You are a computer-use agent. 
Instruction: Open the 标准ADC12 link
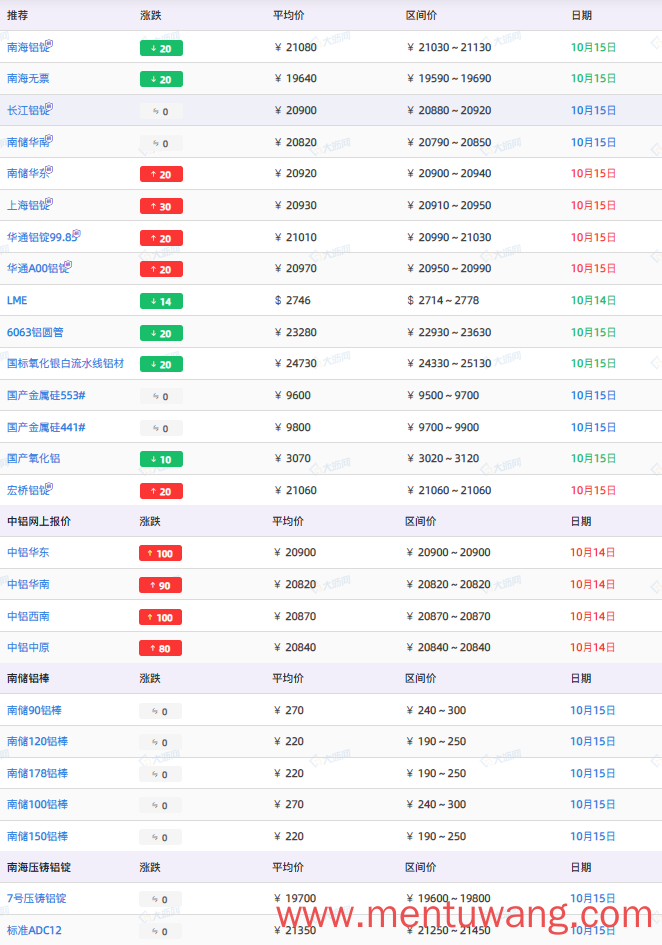pos(34,930)
